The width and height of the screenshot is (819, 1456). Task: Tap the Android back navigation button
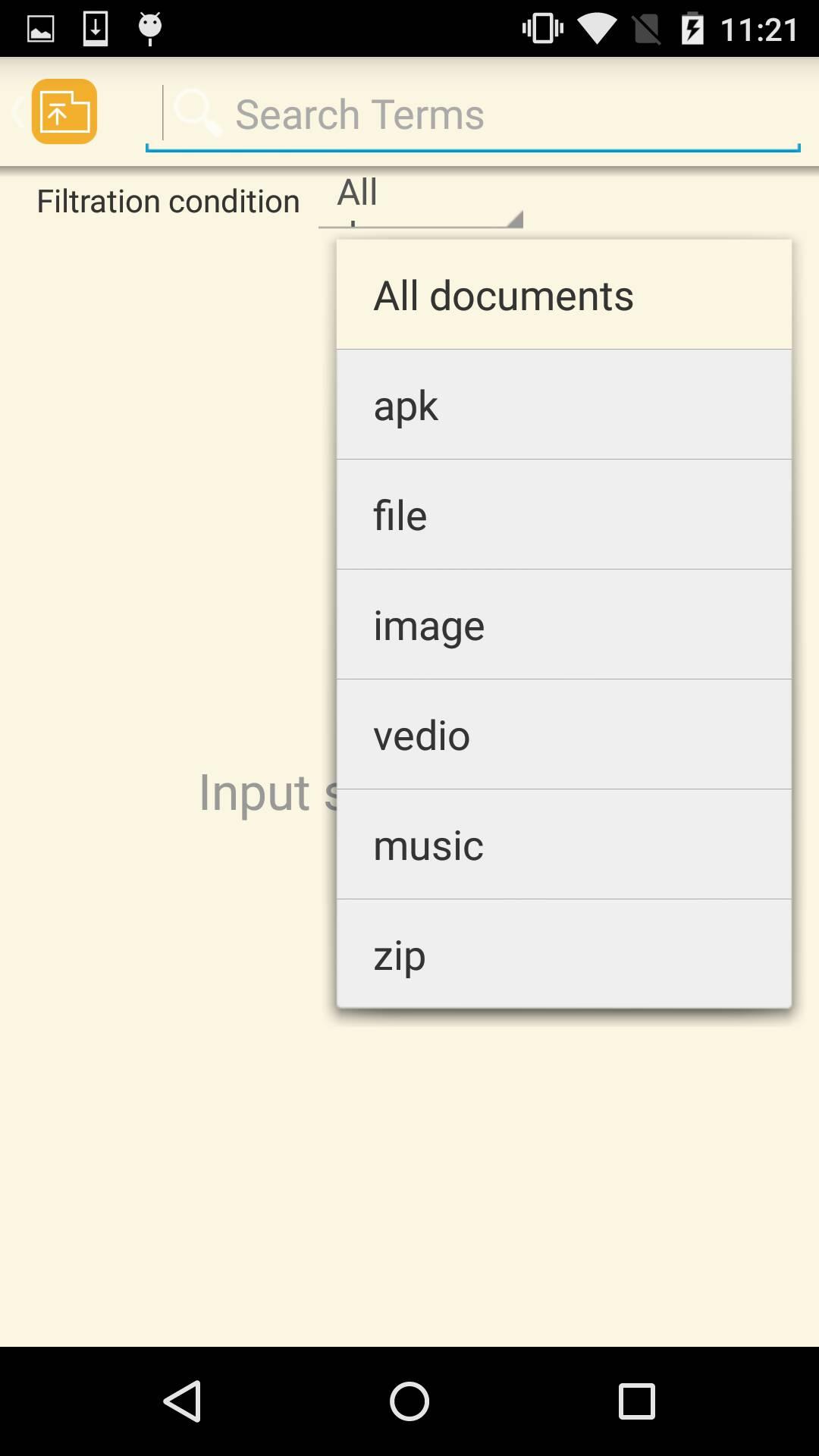coord(182,1401)
